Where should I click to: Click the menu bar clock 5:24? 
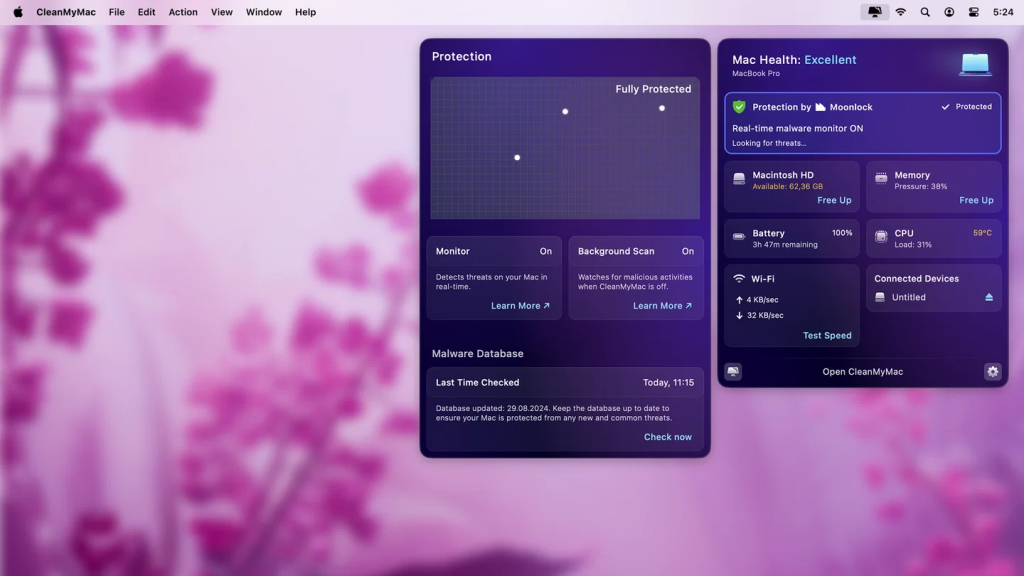1003,12
